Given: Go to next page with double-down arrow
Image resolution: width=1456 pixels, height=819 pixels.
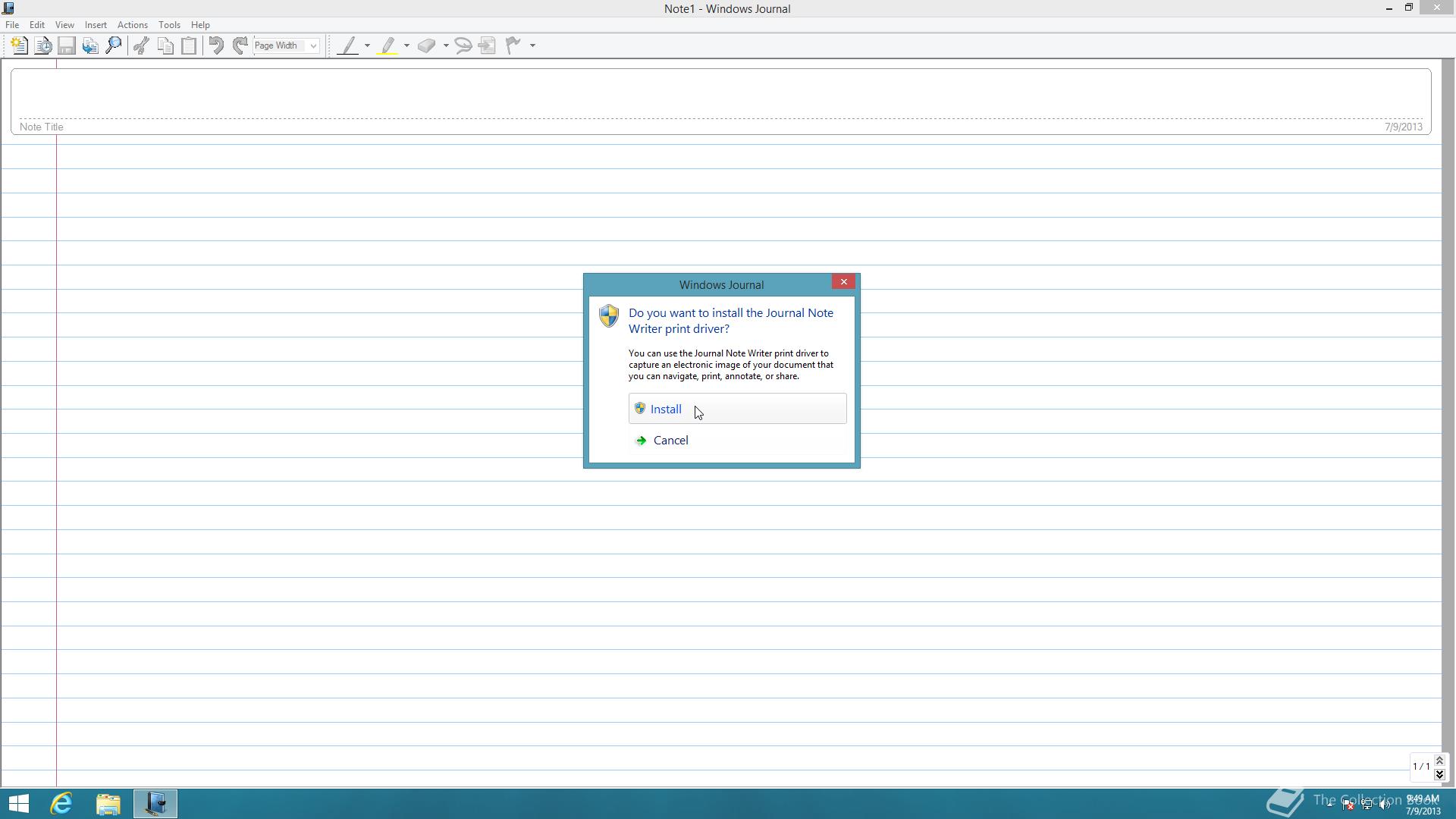Looking at the screenshot, I should [x=1439, y=773].
